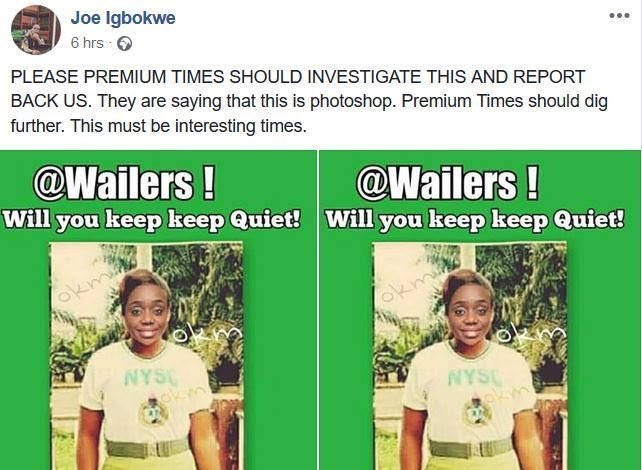
Task: Visit the Joe Igbokwe profile name link
Action: point(123,18)
